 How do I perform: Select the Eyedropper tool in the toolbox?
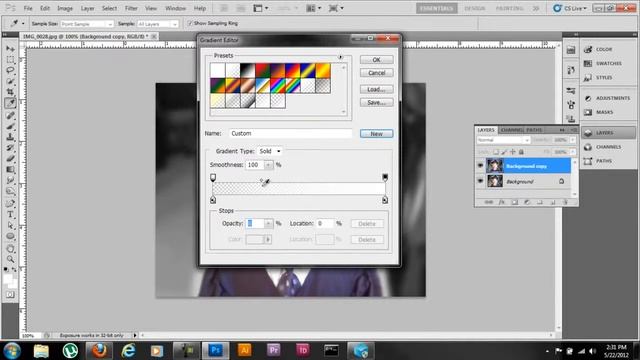click(x=10, y=103)
